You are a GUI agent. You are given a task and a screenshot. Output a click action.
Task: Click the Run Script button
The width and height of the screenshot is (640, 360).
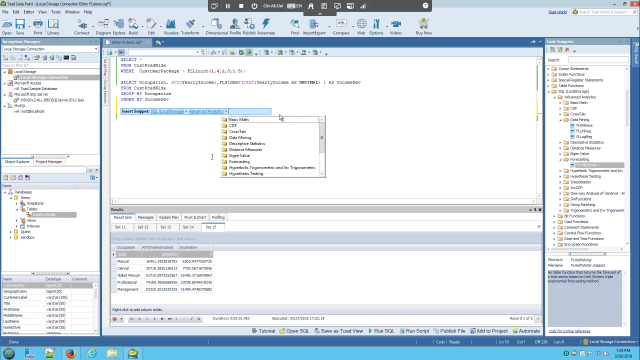[x=414, y=331]
